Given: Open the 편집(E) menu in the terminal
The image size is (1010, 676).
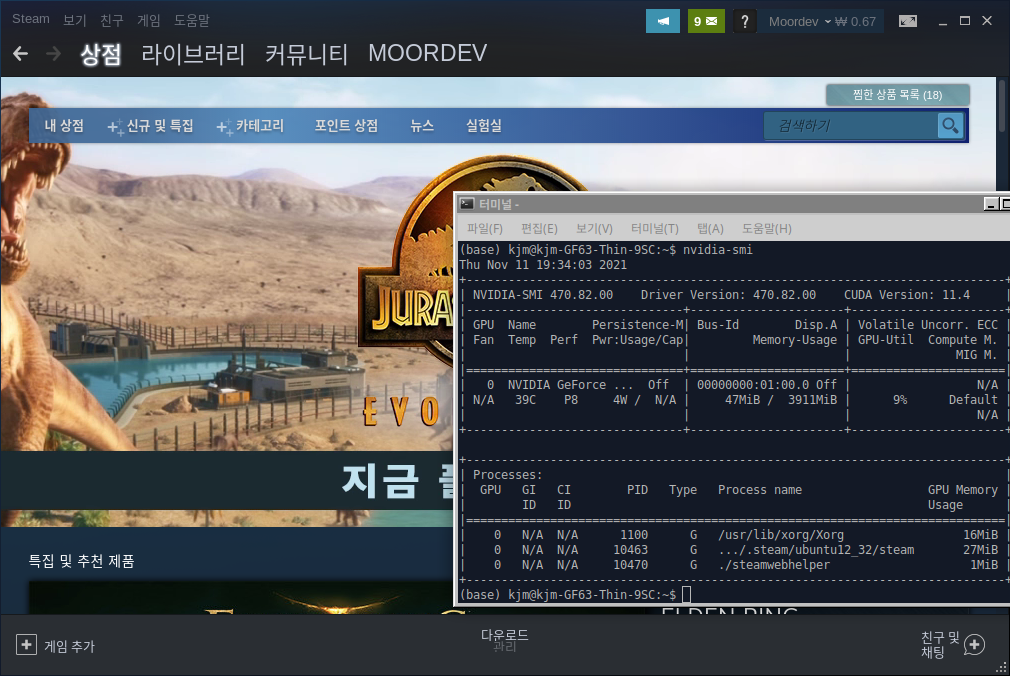Looking at the screenshot, I should coord(539,229).
